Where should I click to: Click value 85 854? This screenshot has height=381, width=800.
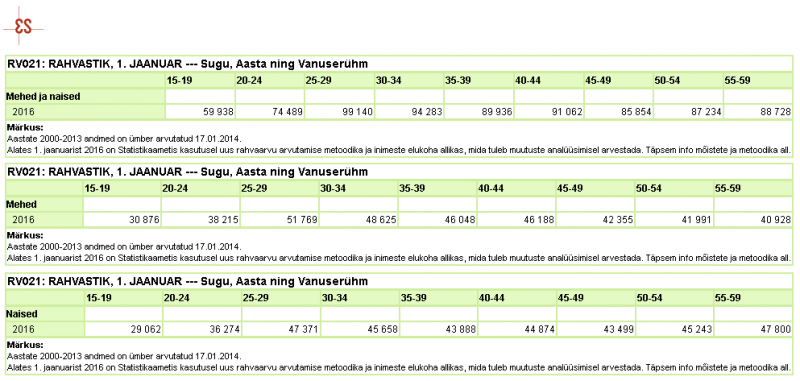(x=636, y=112)
